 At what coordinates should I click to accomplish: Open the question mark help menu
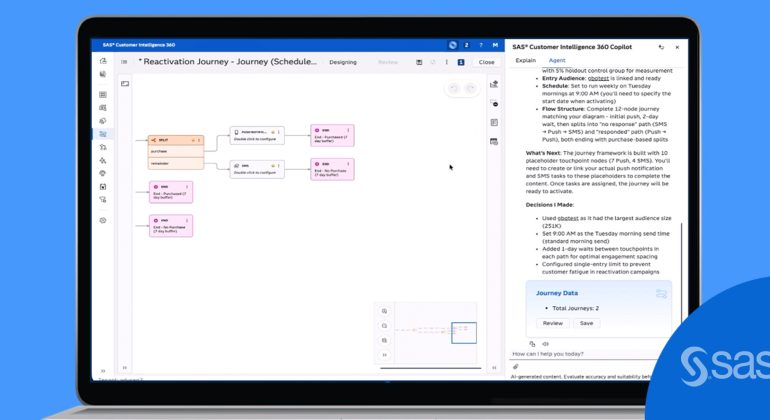click(481, 45)
